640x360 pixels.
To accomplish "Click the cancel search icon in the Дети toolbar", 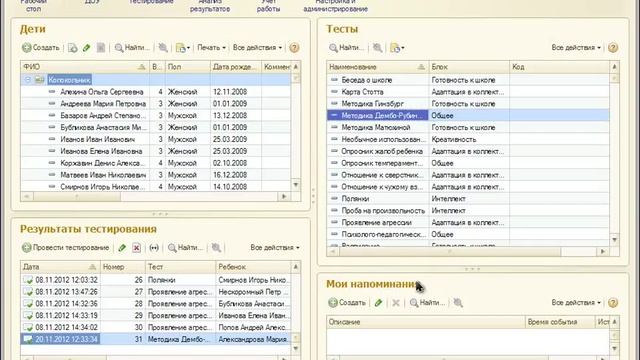I will click(163, 48).
